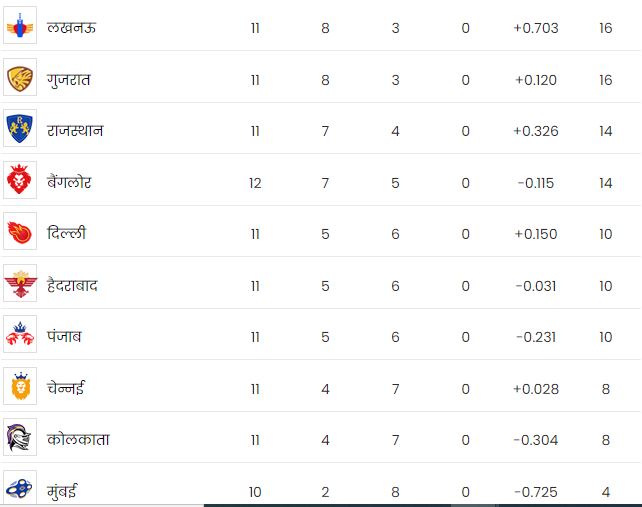Click the दिल्ली fireball logo icon
This screenshot has width=642, height=507.
pos(20,231)
